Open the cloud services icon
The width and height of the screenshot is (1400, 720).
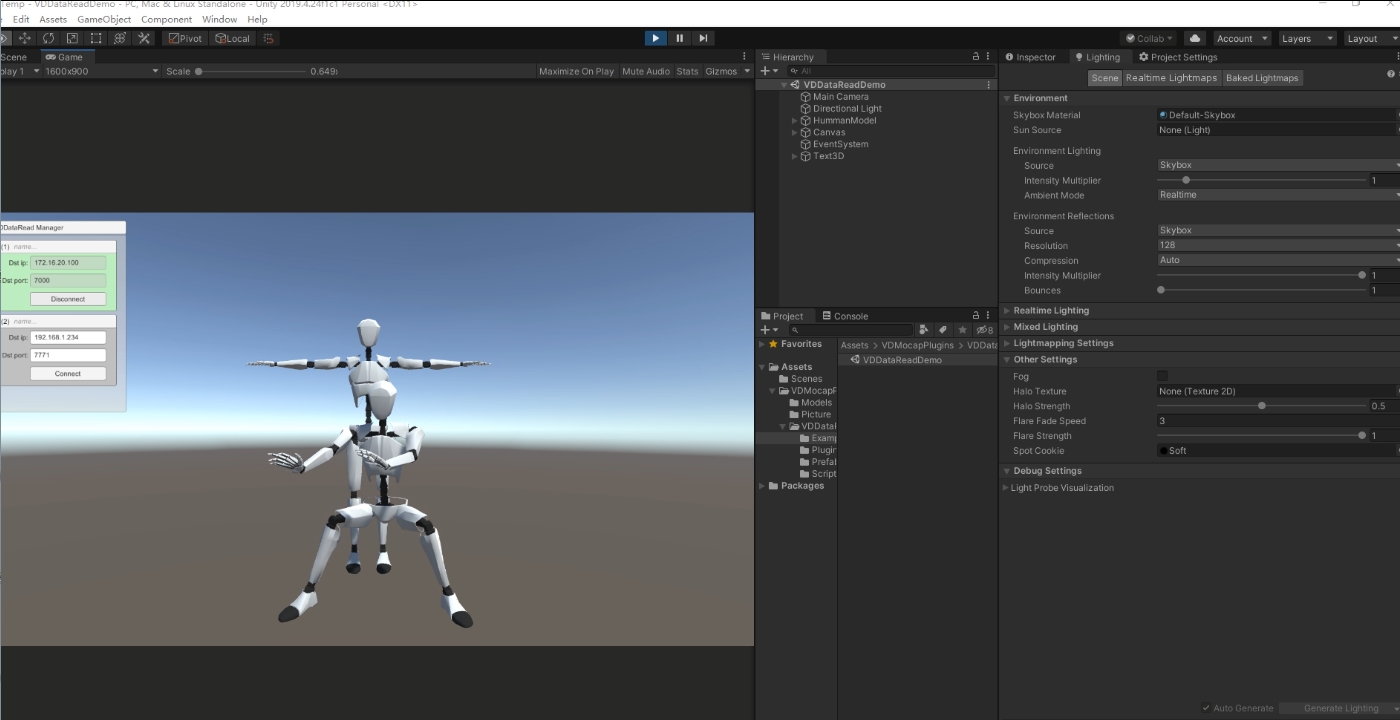click(x=1194, y=38)
